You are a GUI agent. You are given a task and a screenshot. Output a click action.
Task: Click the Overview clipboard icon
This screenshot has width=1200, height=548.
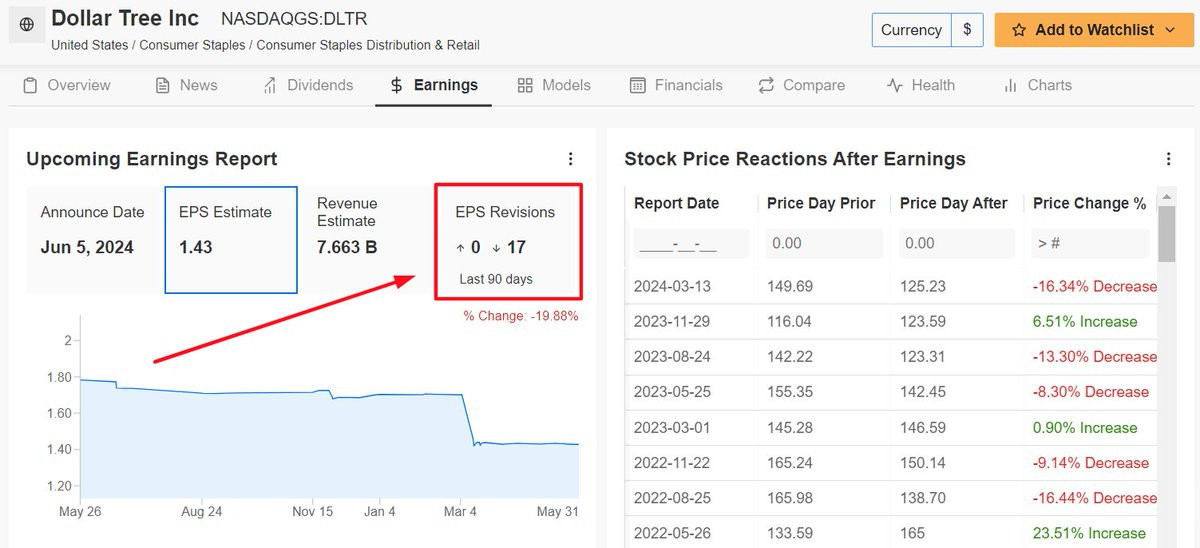click(x=31, y=85)
